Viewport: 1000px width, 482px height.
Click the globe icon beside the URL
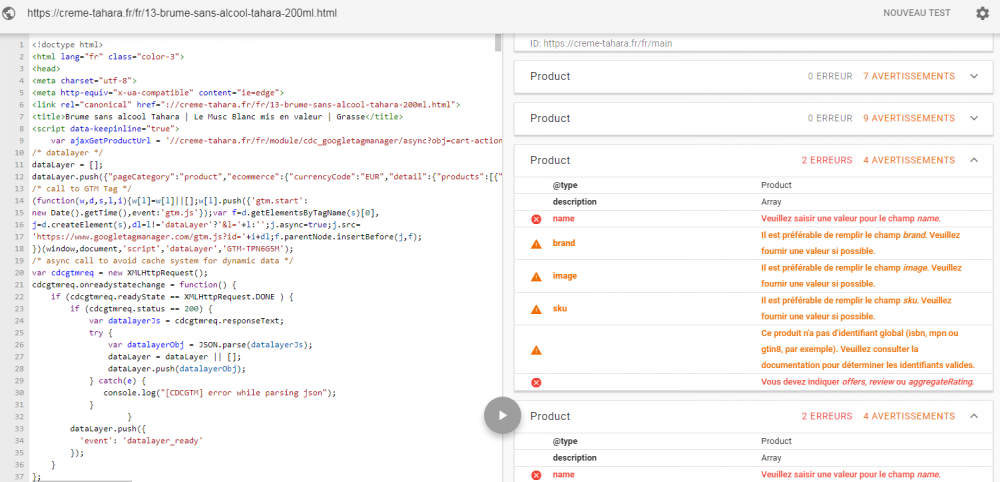point(10,13)
